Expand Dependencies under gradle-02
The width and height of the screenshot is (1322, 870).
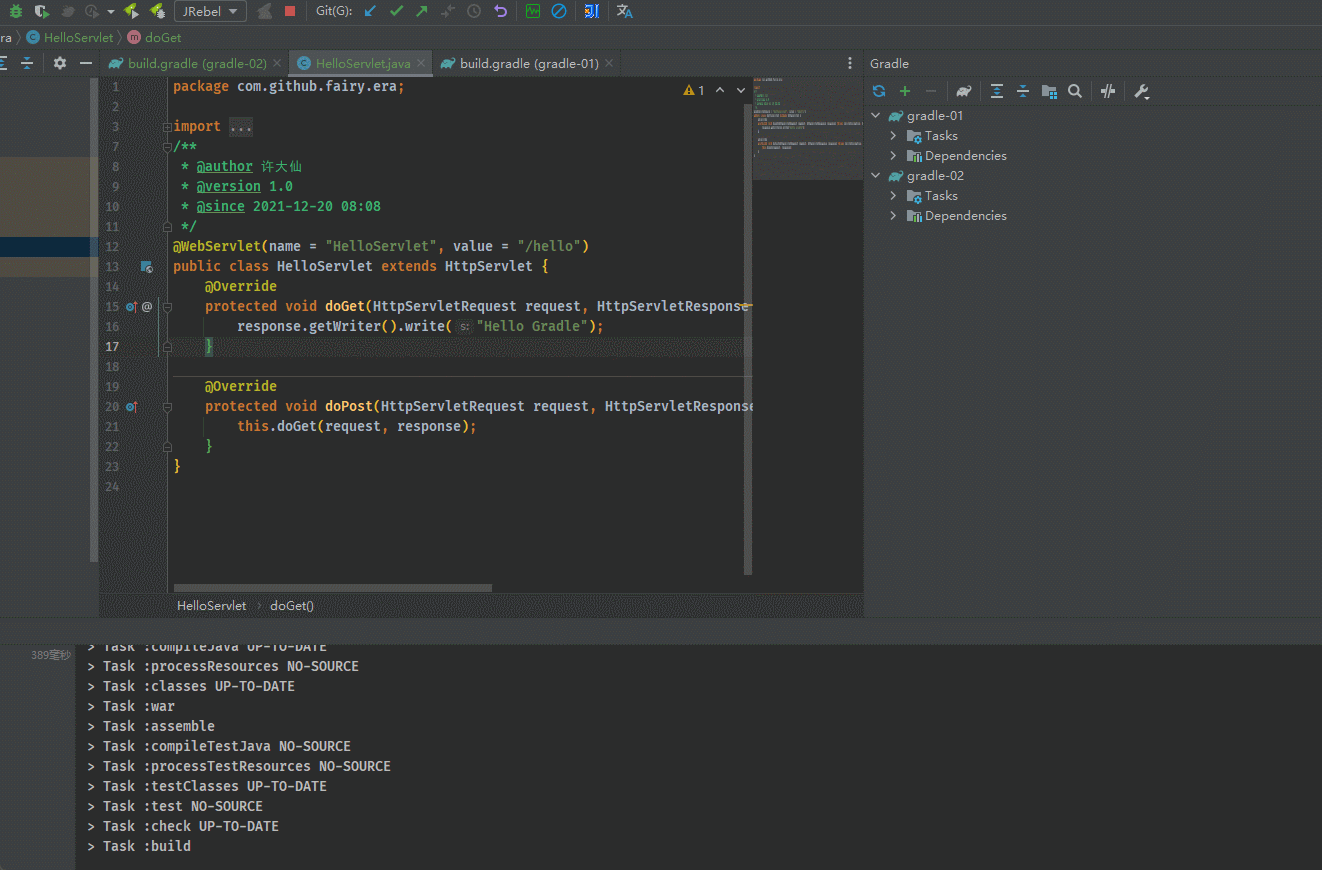pos(893,216)
